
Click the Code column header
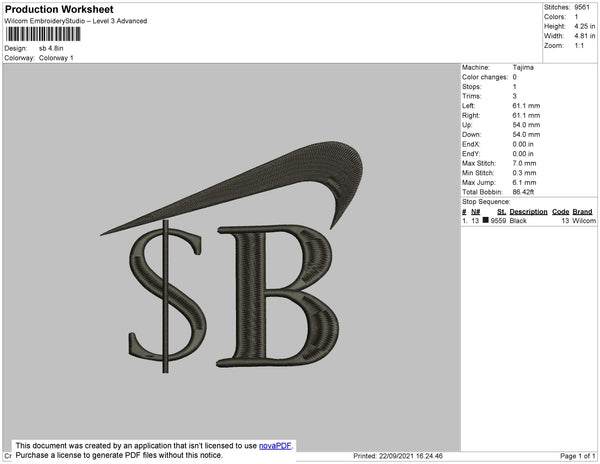[561, 212]
